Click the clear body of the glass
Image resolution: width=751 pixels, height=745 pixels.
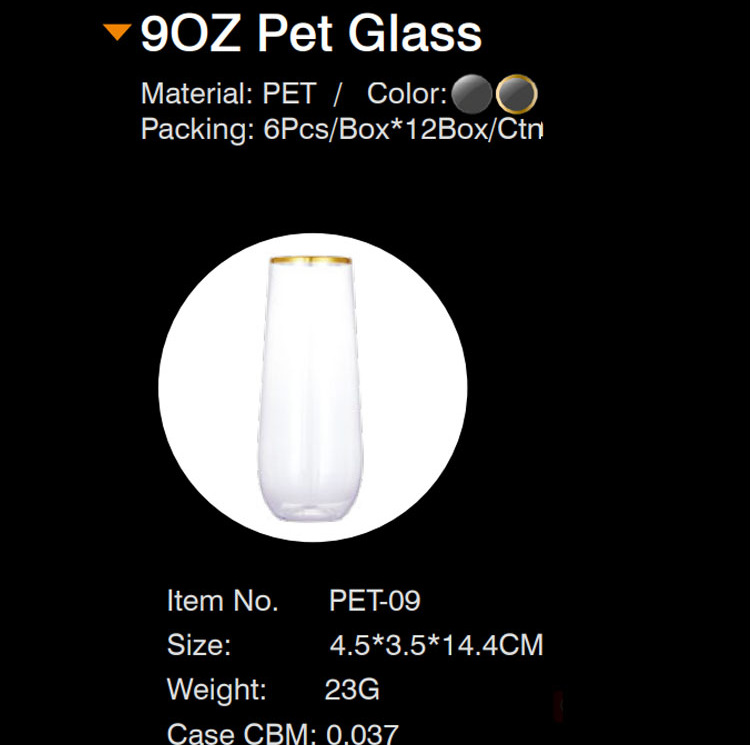[312, 400]
